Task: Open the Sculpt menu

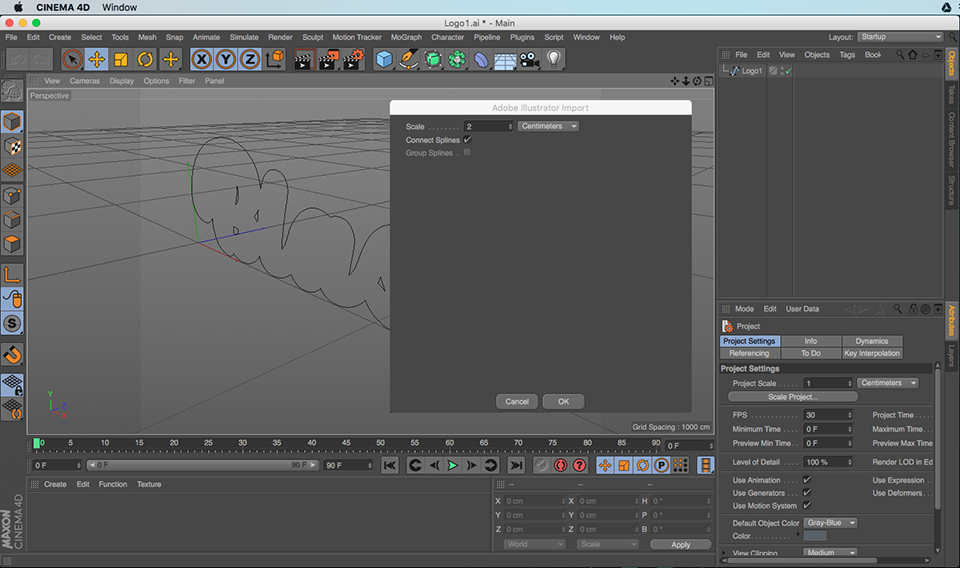Action: [x=312, y=37]
